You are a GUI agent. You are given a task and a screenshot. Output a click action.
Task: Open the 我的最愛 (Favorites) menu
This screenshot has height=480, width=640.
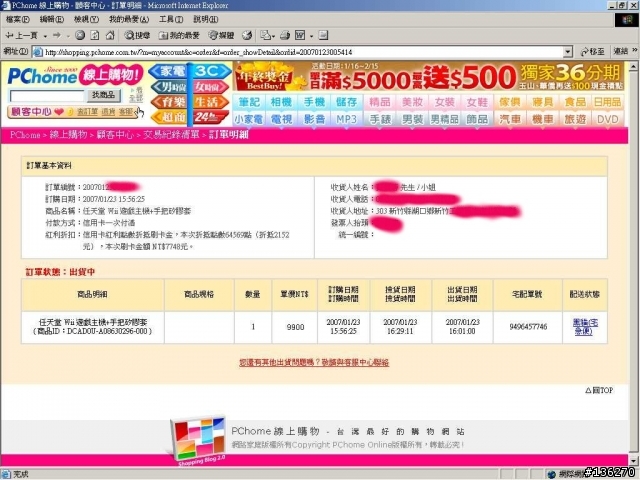(129, 19)
